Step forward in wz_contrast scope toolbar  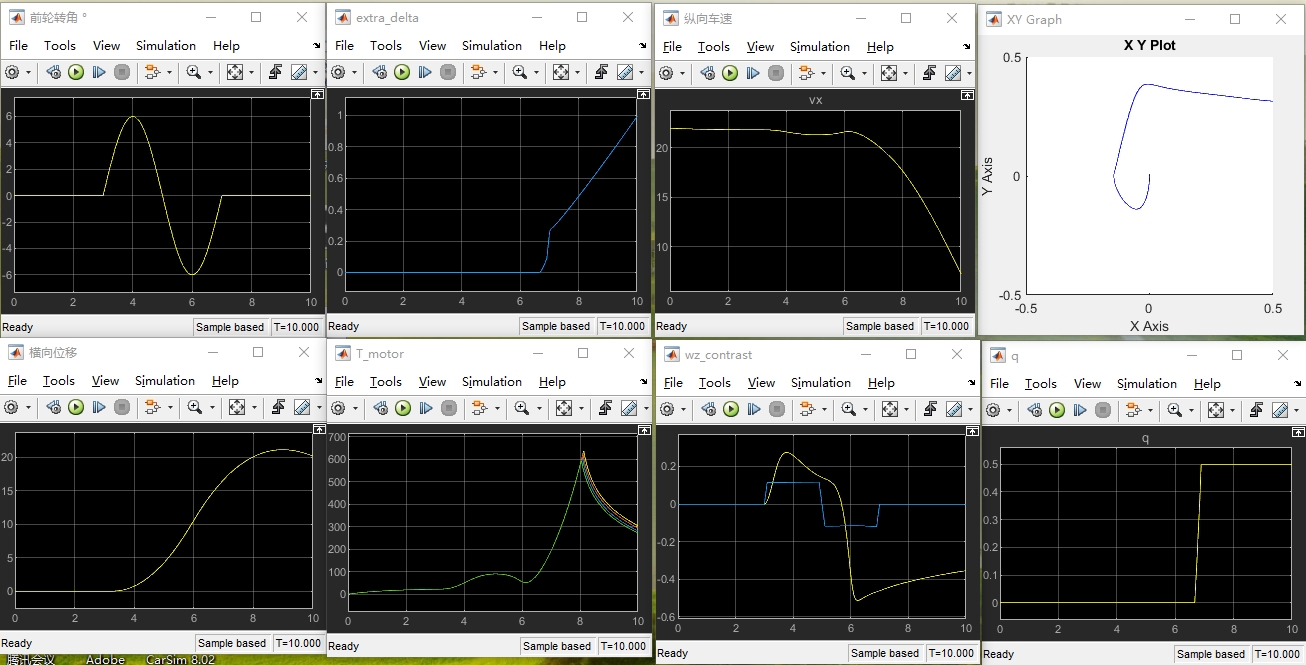[754, 409]
